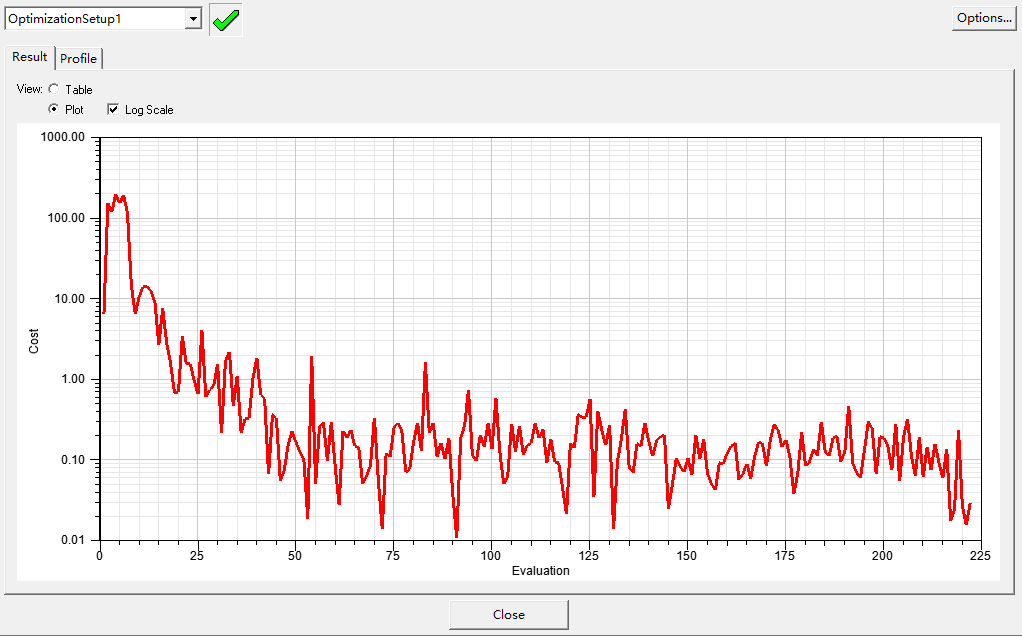
Task: Click the 200 x-axis tick label
Action: click(883, 556)
